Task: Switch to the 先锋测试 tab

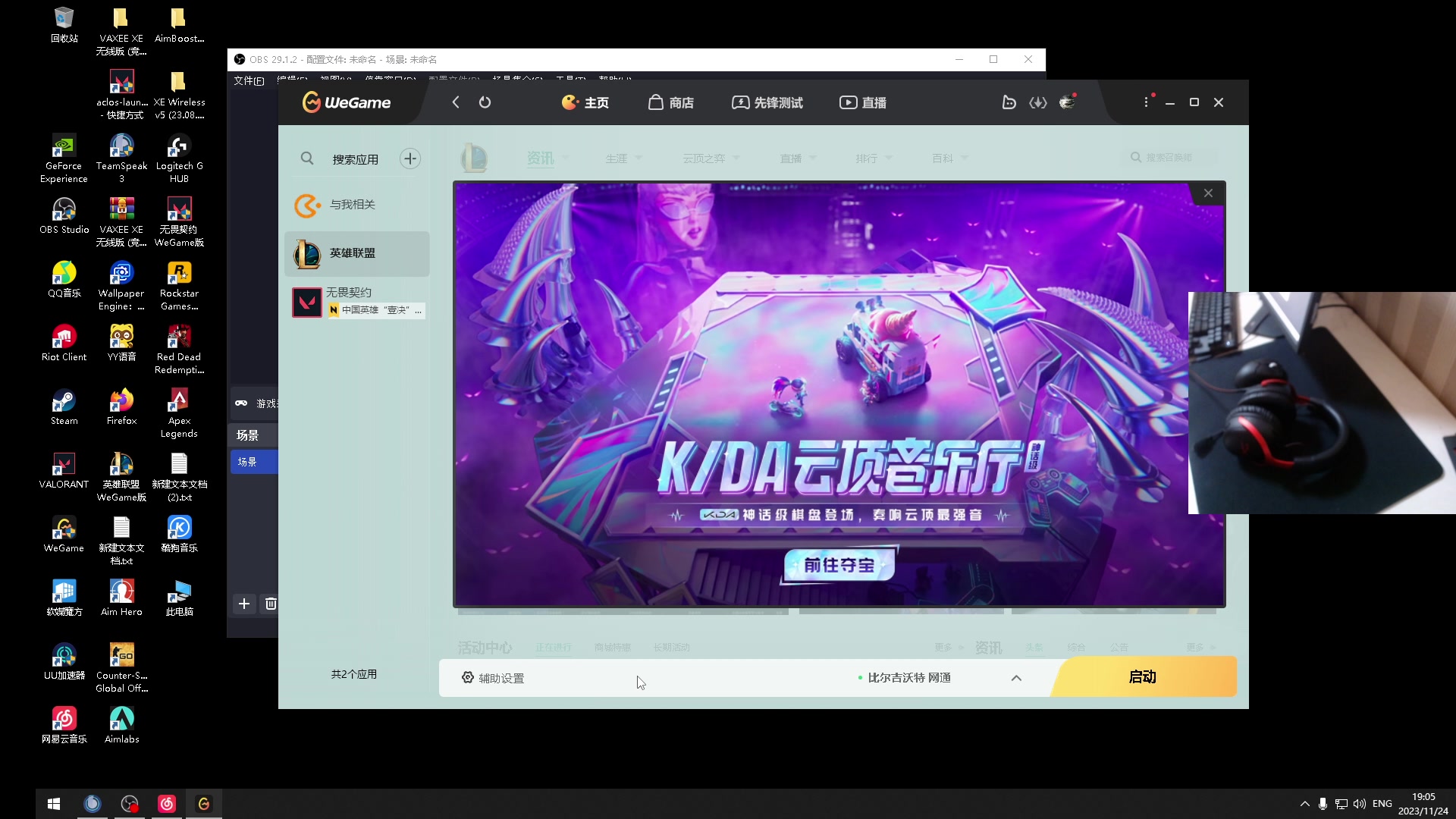Action: [767, 102]
